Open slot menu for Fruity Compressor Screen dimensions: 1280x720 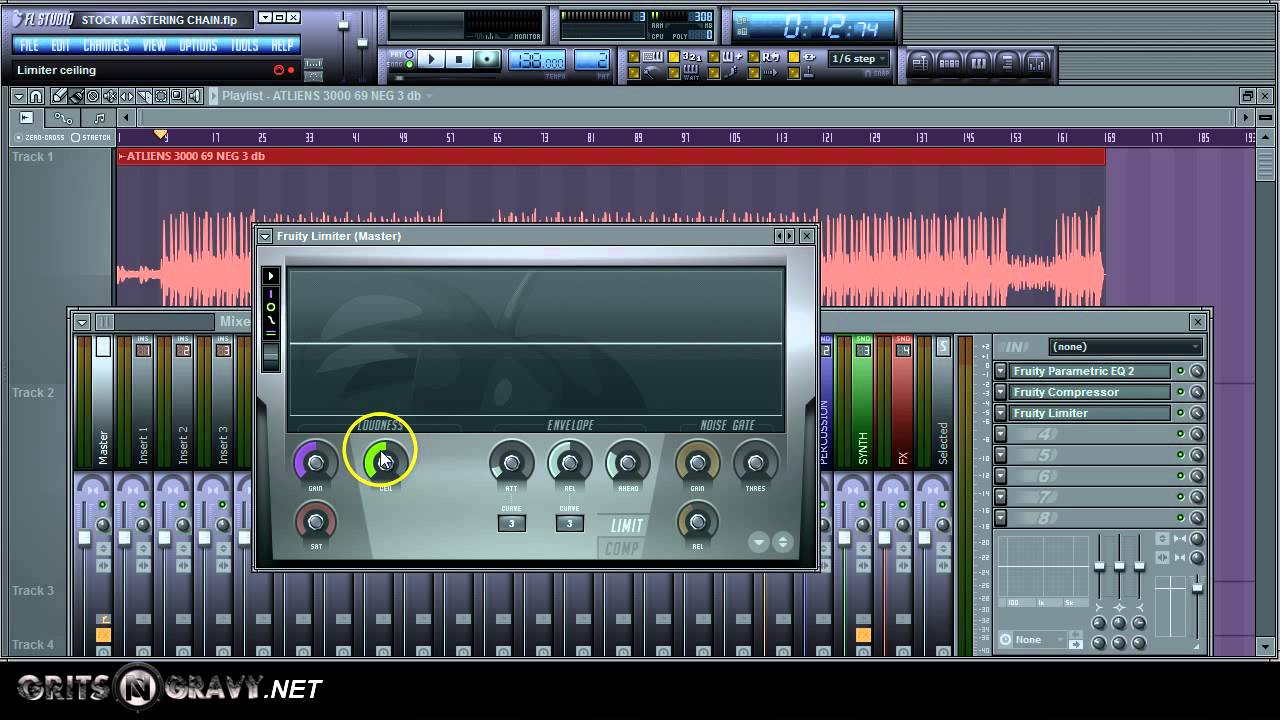[1000, 392]
